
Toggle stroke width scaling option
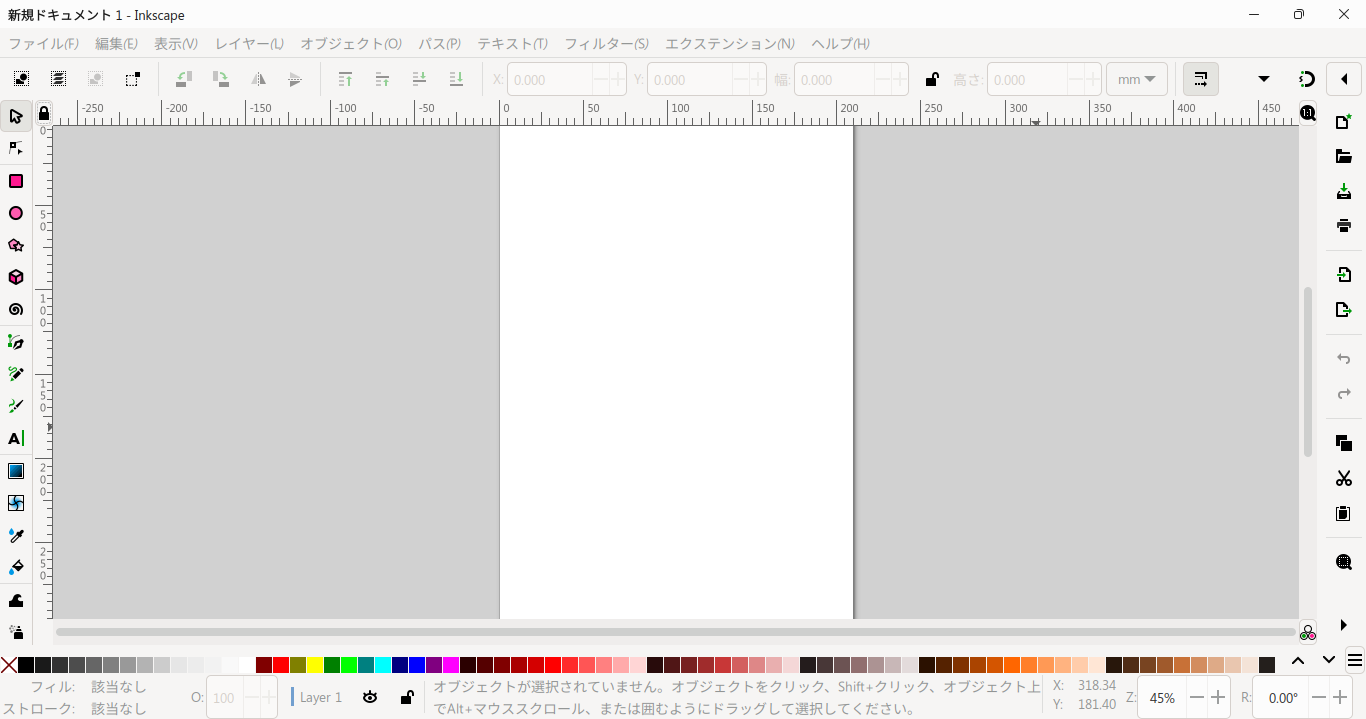1201,79
